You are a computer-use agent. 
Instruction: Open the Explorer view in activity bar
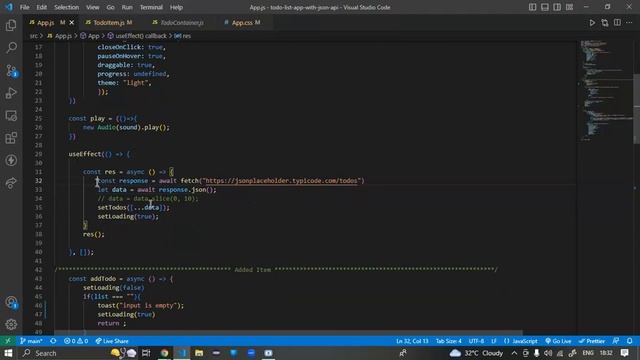point(11,25)
